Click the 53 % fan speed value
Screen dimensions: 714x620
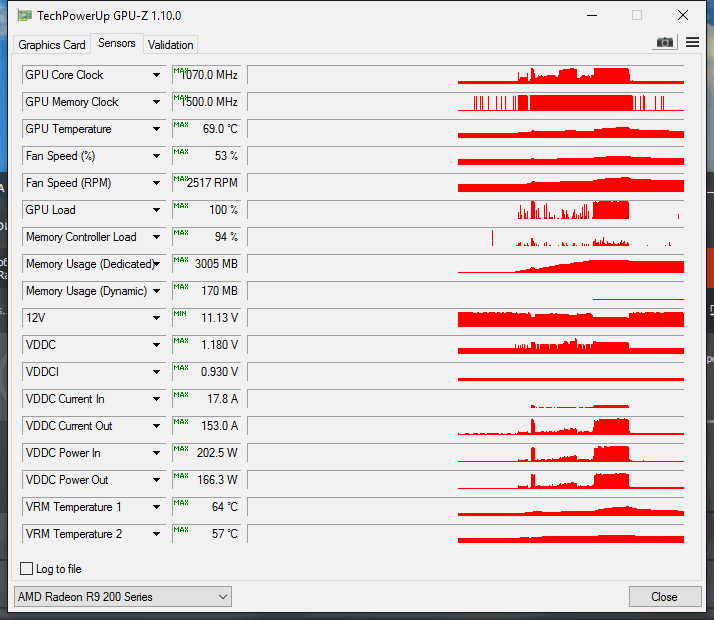206,156
